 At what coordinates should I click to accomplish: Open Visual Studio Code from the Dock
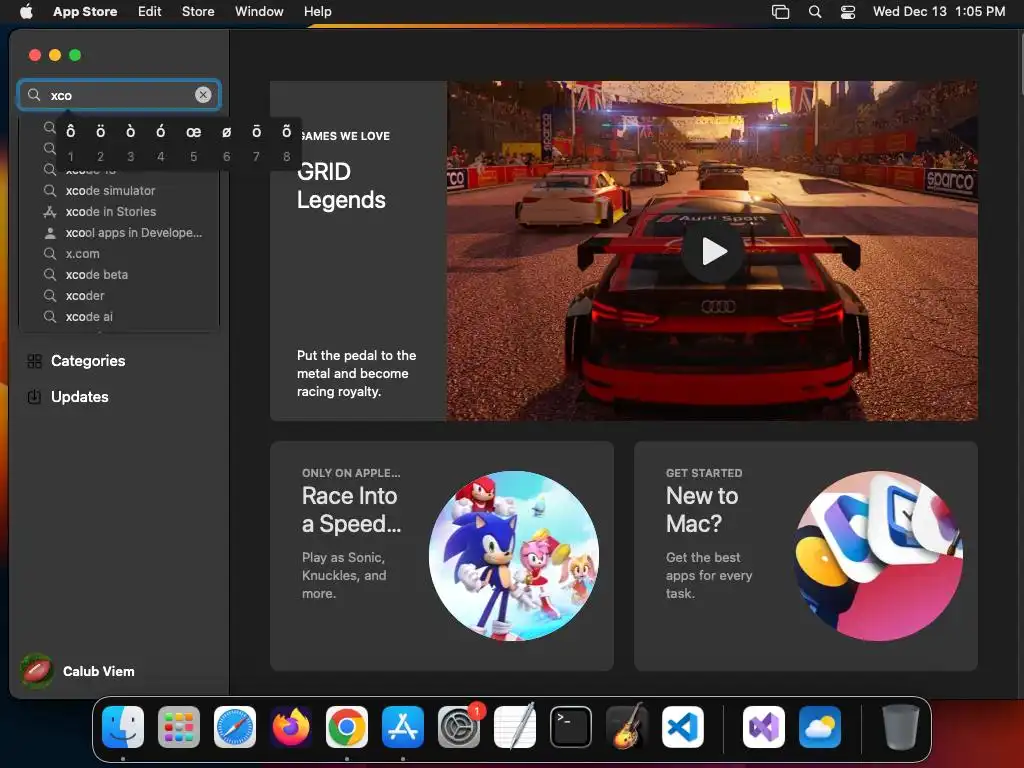click(682, 726)
